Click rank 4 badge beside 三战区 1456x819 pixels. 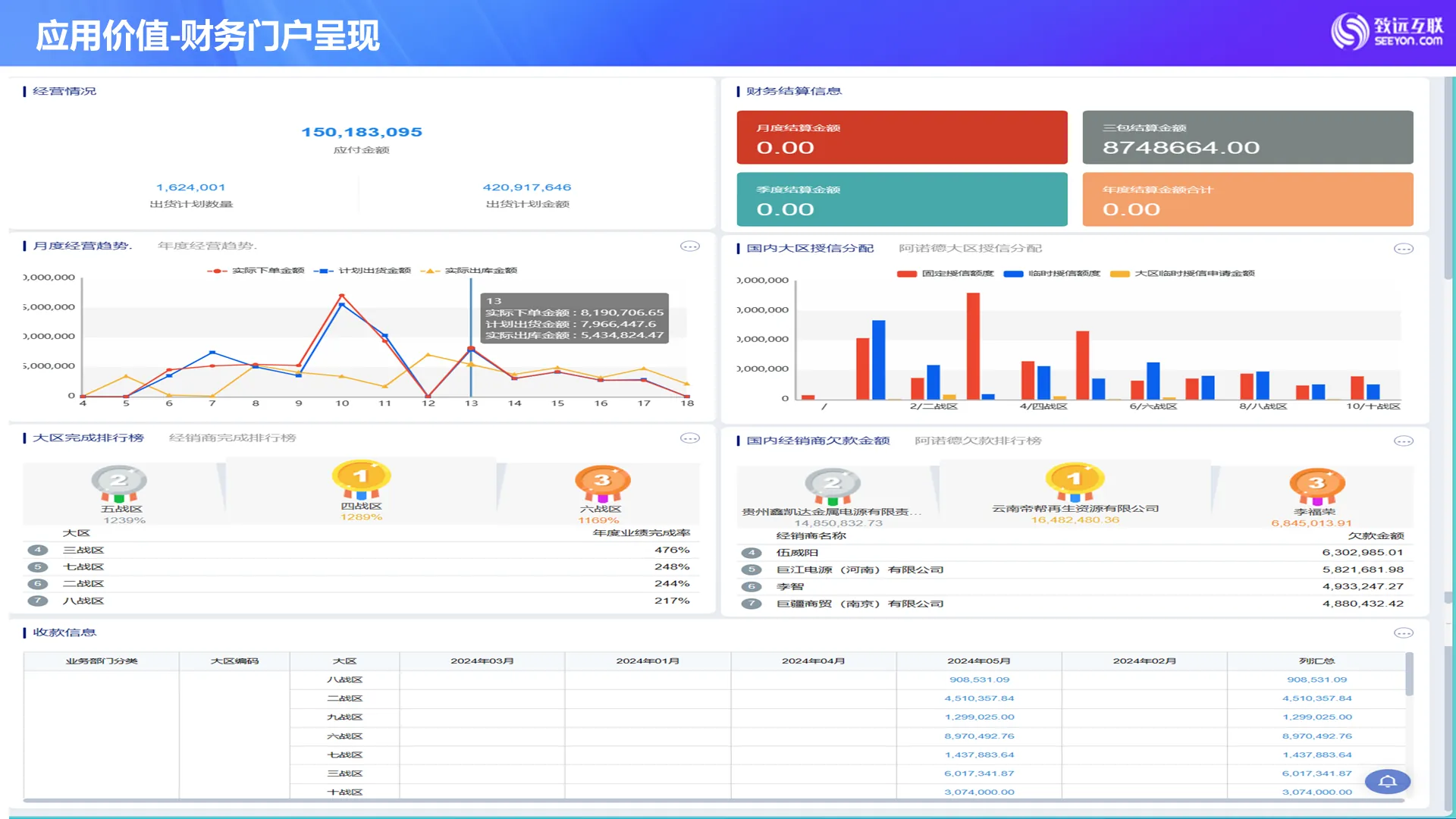[37, 551]
